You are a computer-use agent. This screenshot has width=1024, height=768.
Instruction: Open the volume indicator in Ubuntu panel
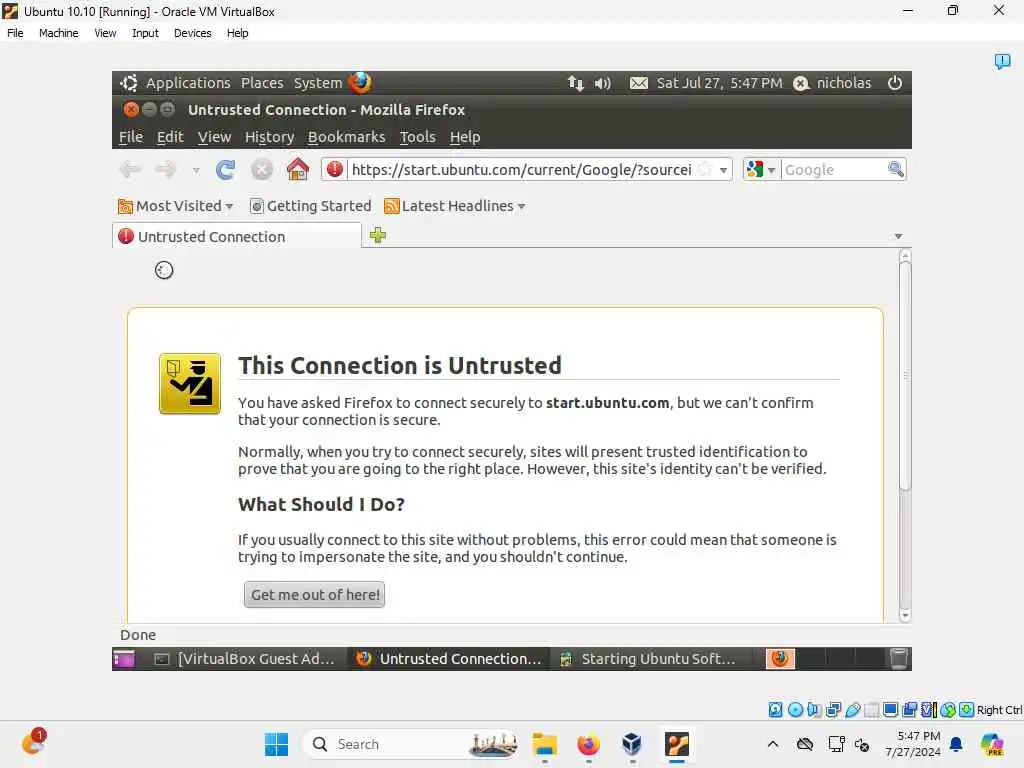[x=602, y=83]
